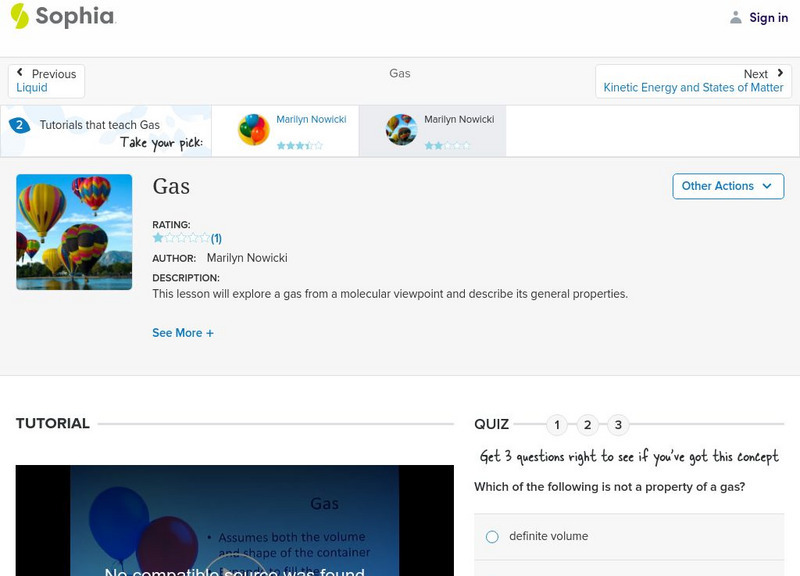Select the 'definite volume' radio option
The image size is (800, 576).
pyautogui.click(x=492, y=537)
